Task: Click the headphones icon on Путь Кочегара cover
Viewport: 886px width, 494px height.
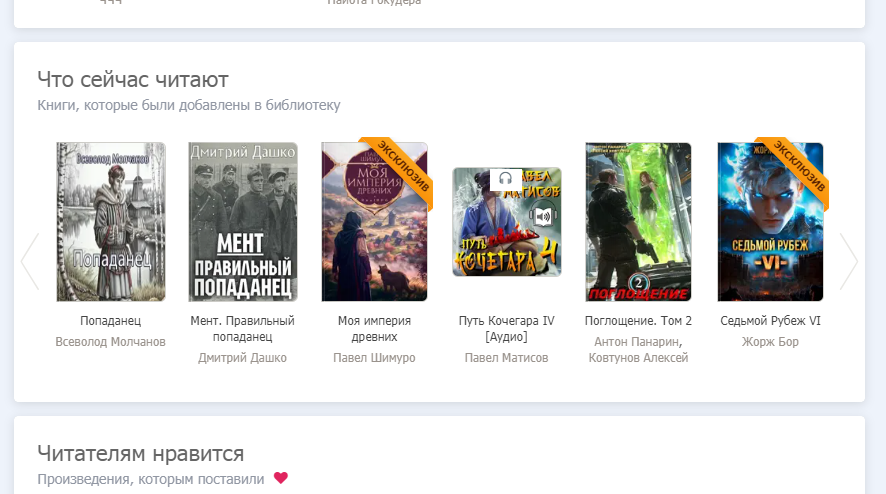Action: pos(505,179)
